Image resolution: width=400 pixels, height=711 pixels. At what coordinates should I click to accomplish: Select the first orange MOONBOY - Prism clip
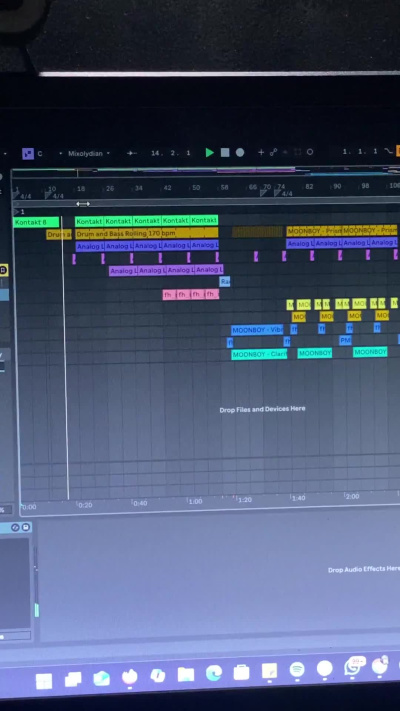pos(314,231)
